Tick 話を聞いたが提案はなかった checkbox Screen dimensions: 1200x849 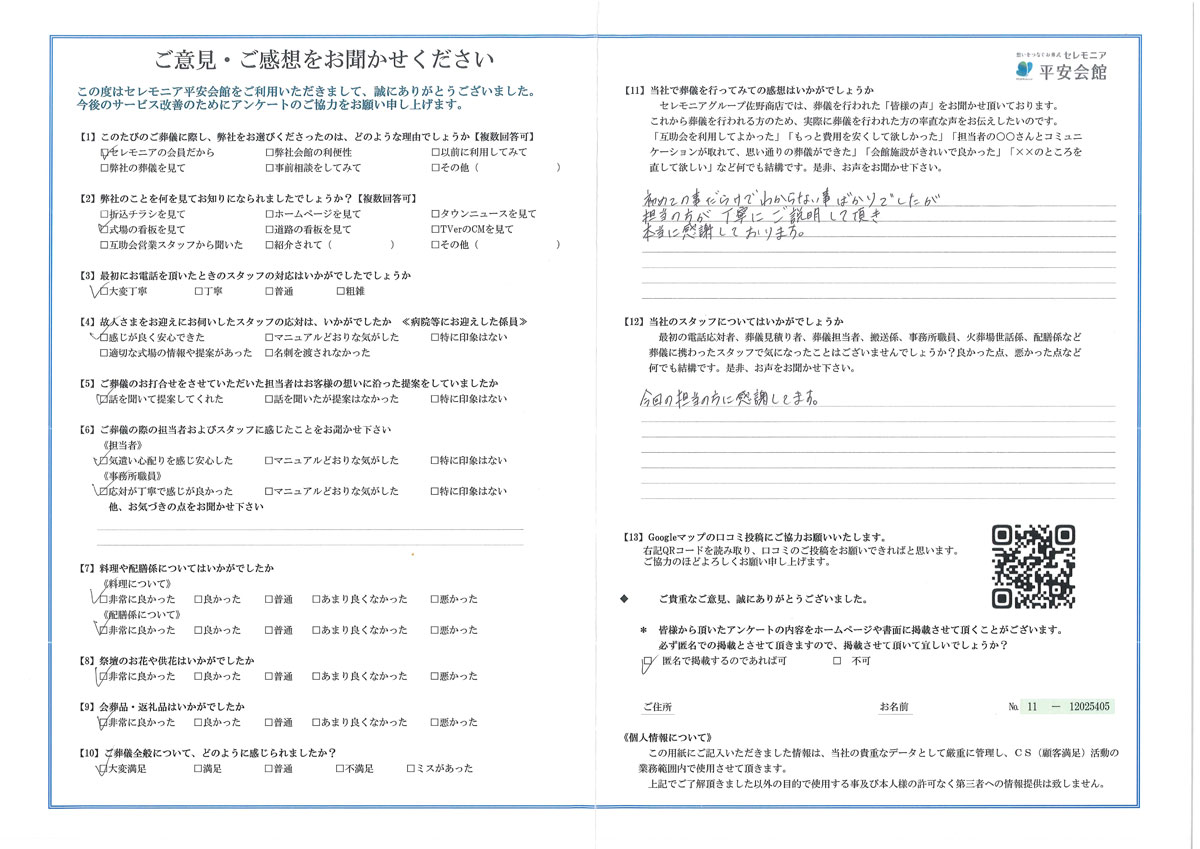(269, 399)
